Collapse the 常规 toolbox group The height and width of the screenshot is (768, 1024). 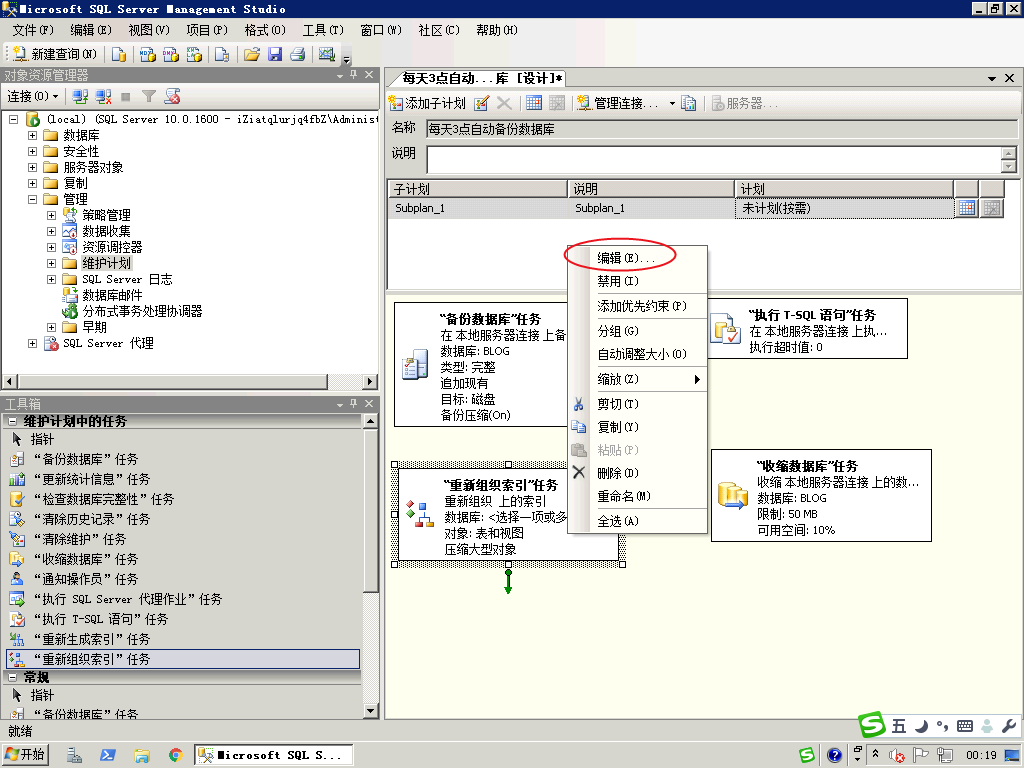(x=12, y=677)
